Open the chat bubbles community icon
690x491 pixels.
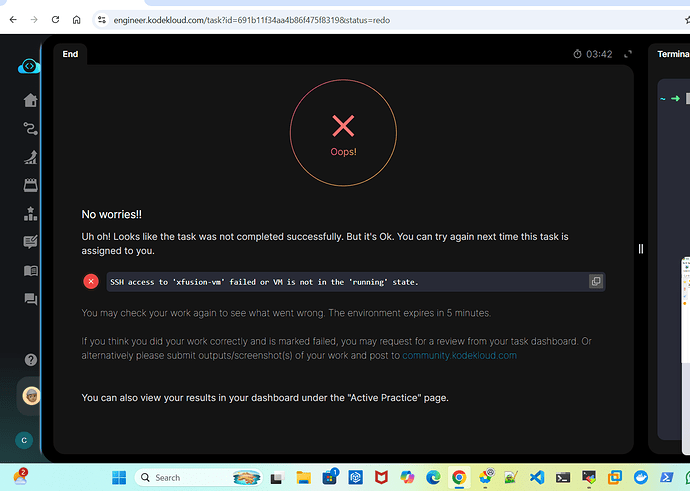(x=30, y=299)
